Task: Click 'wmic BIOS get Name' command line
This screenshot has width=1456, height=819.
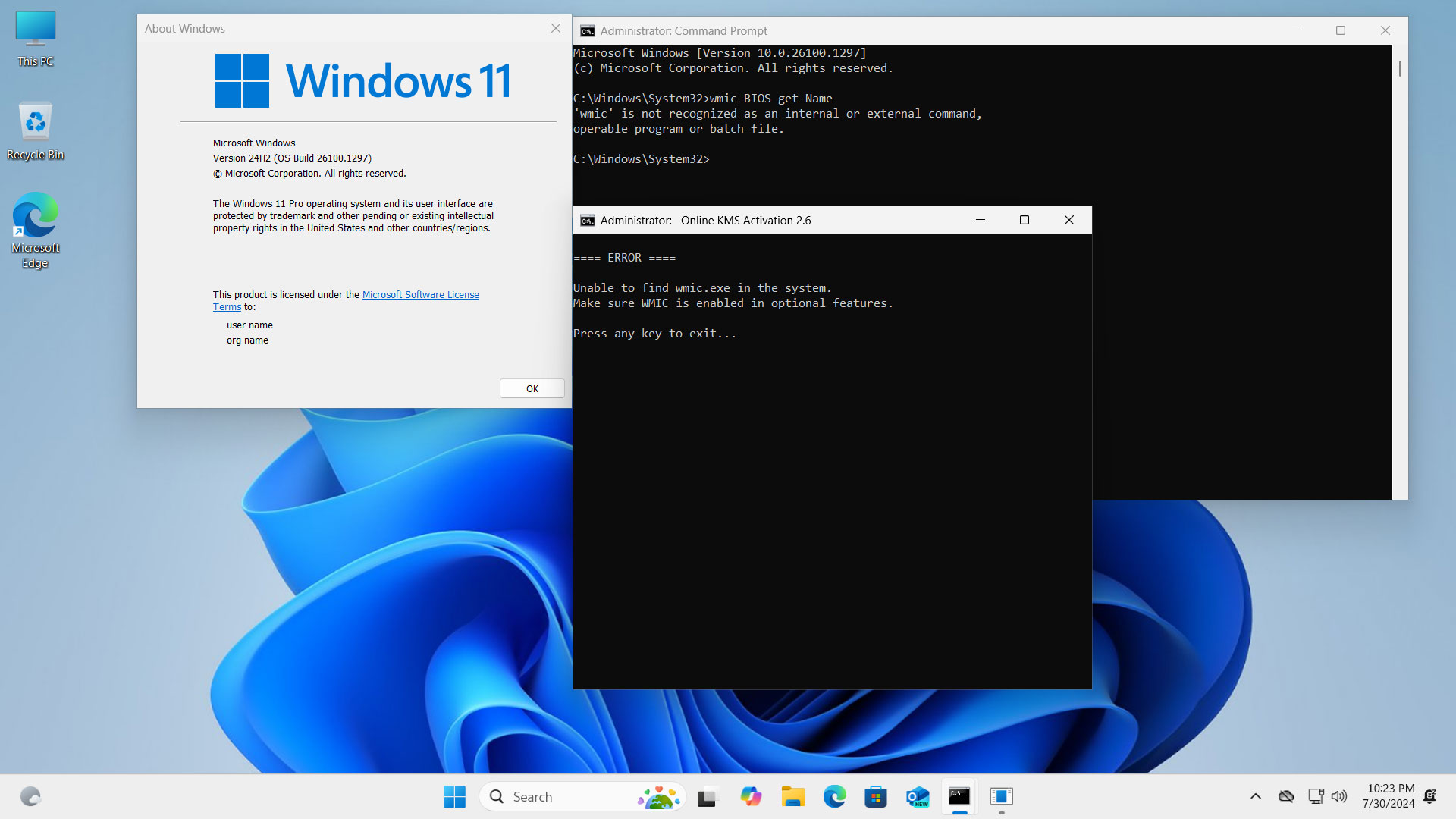Action: (770, 99)
